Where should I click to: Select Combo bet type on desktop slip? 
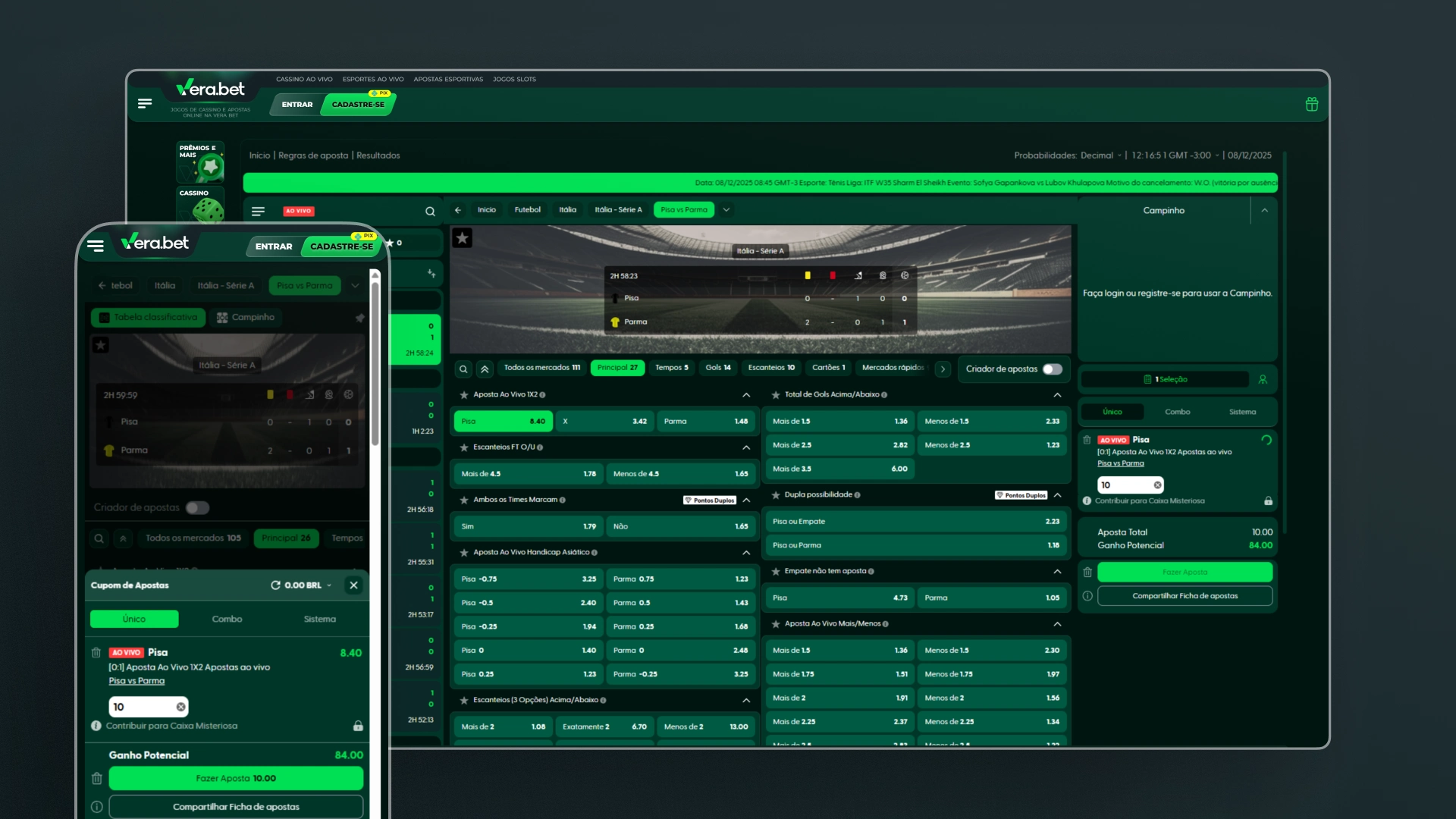1178,413
